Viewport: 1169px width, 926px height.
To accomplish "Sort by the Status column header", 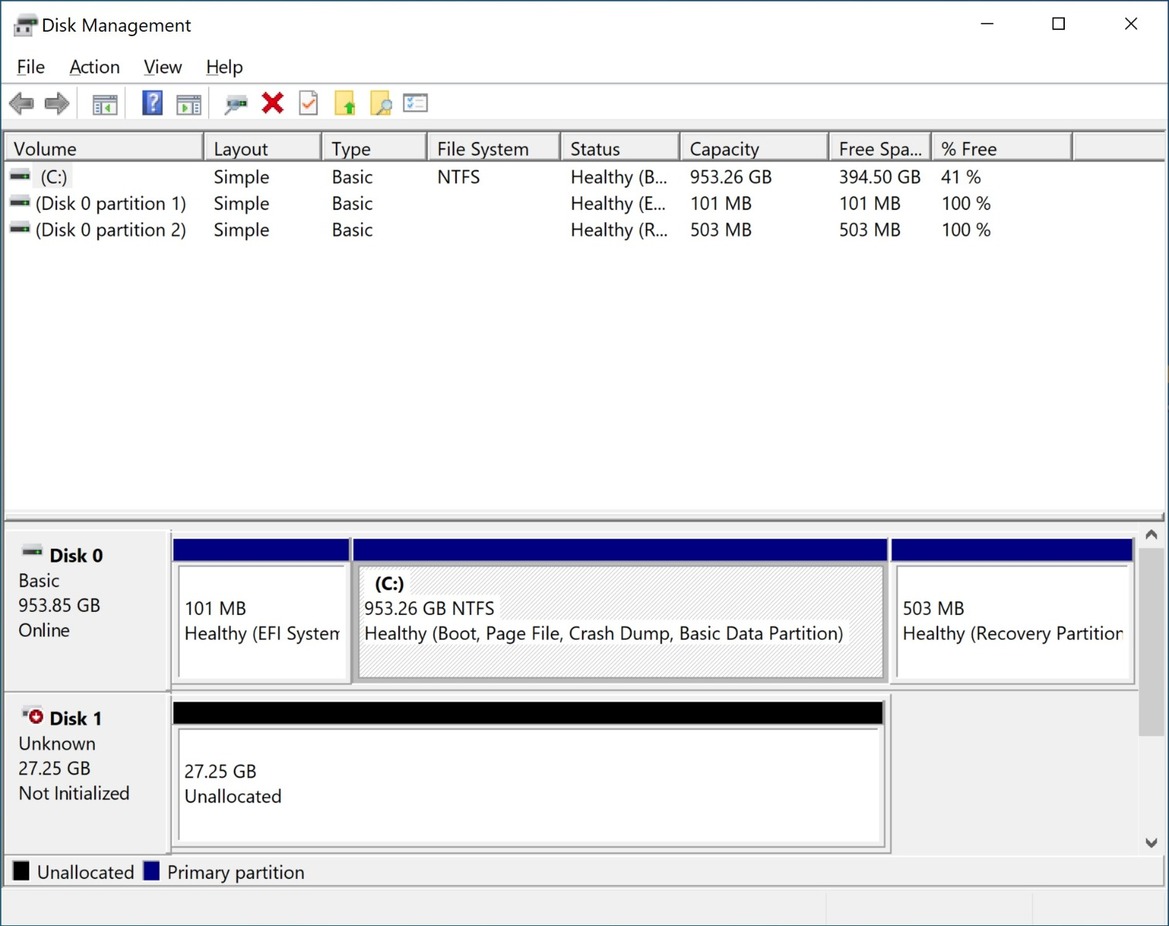I will (620, 148).
